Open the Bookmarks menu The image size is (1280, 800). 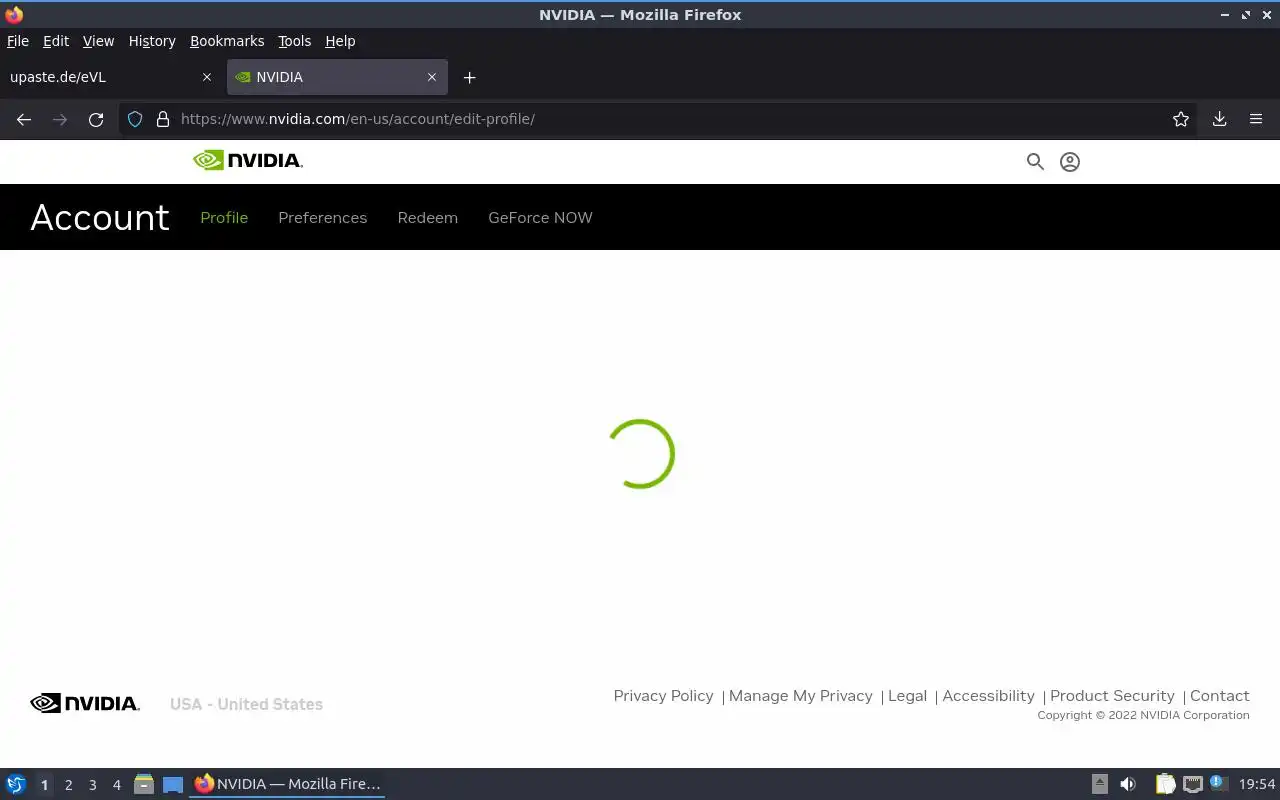227,41
